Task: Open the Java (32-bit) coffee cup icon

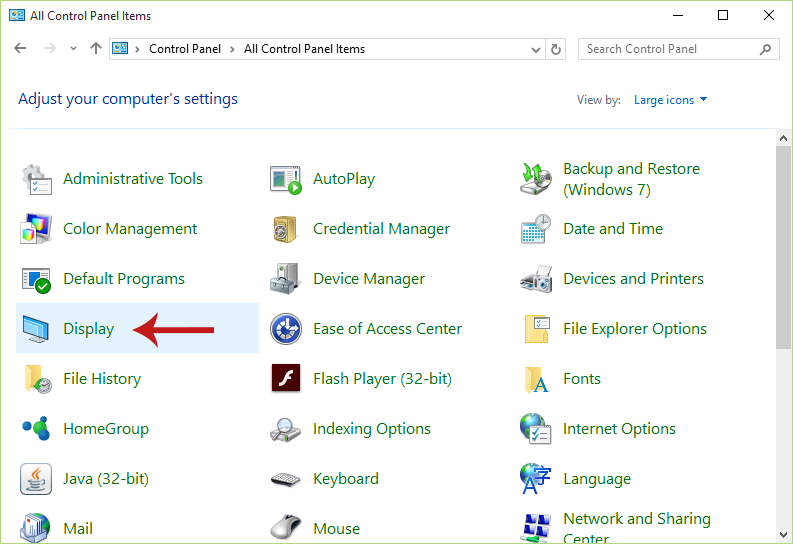Action: coord(35,478)
